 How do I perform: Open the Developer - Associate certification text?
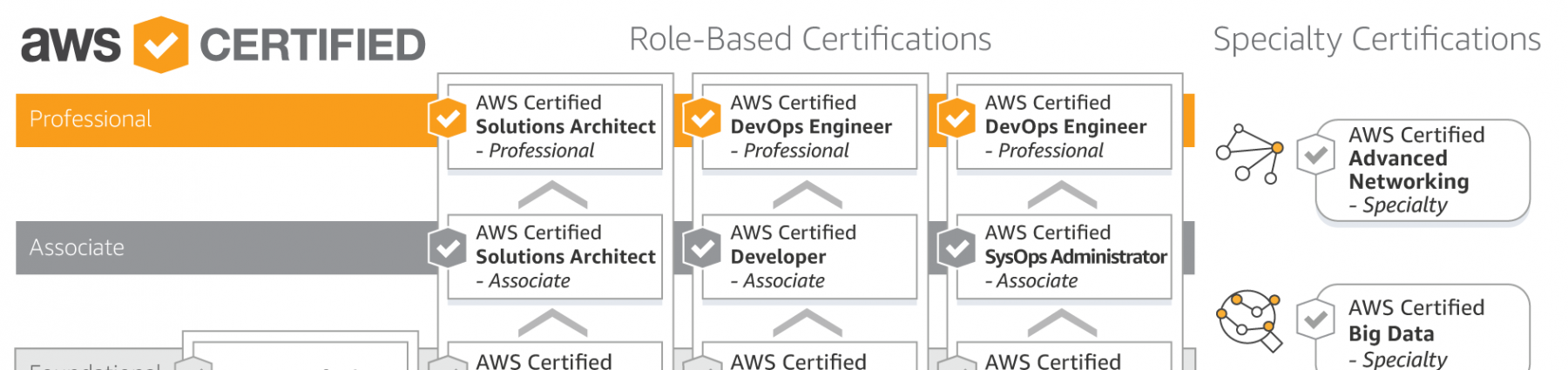pyautogui.click(x=794, y=257)
